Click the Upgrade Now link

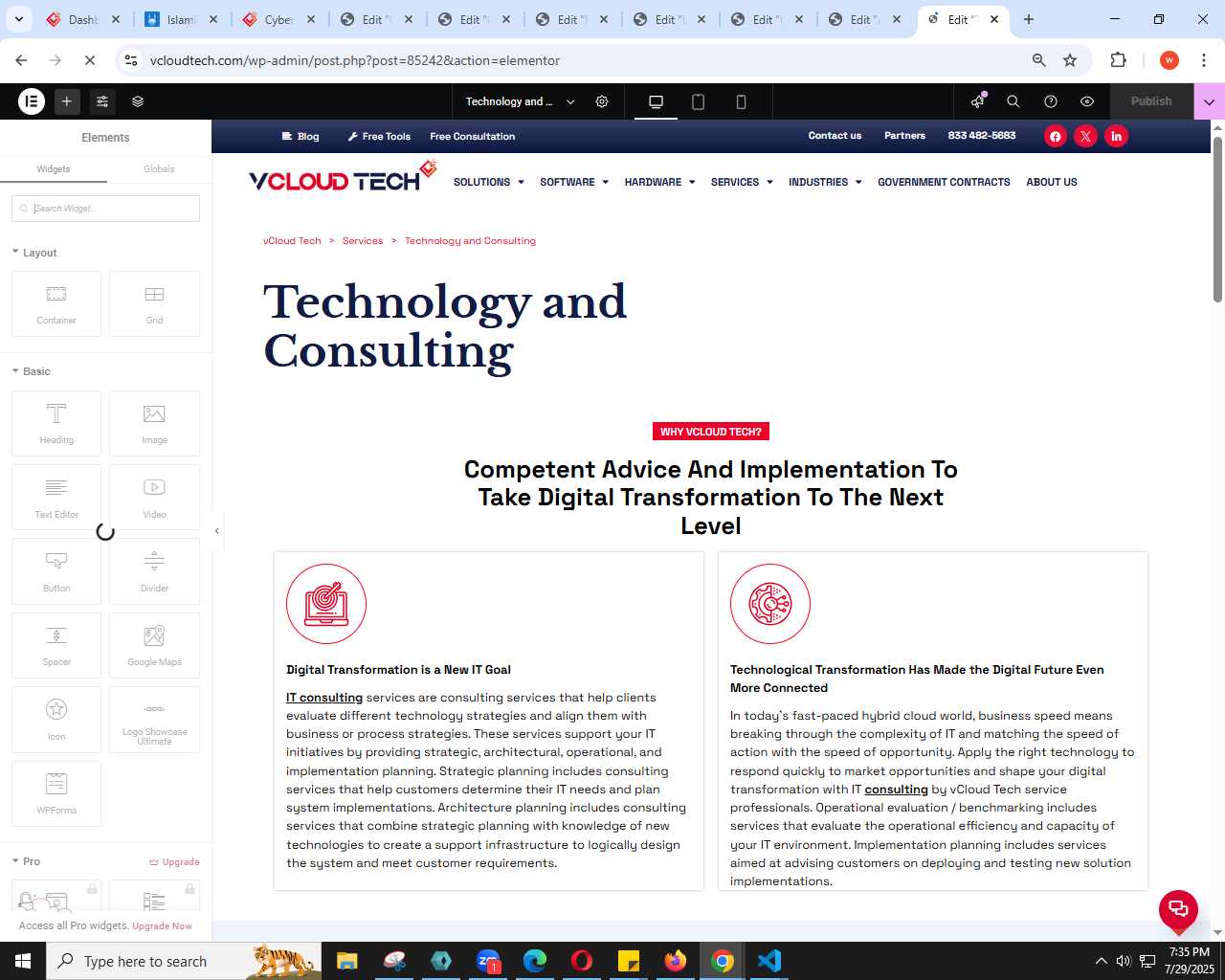click(162, 925)
